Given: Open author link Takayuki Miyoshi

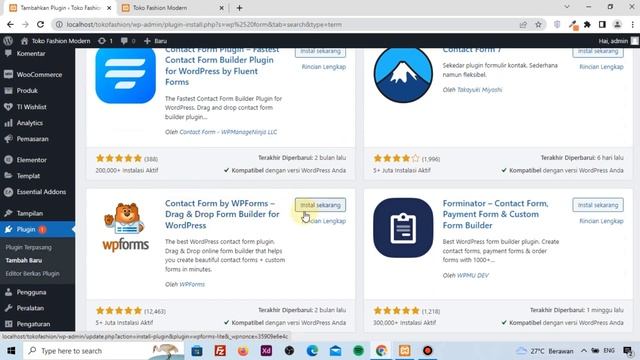Looking at the screenshot, I should click(x=480, y=90).
